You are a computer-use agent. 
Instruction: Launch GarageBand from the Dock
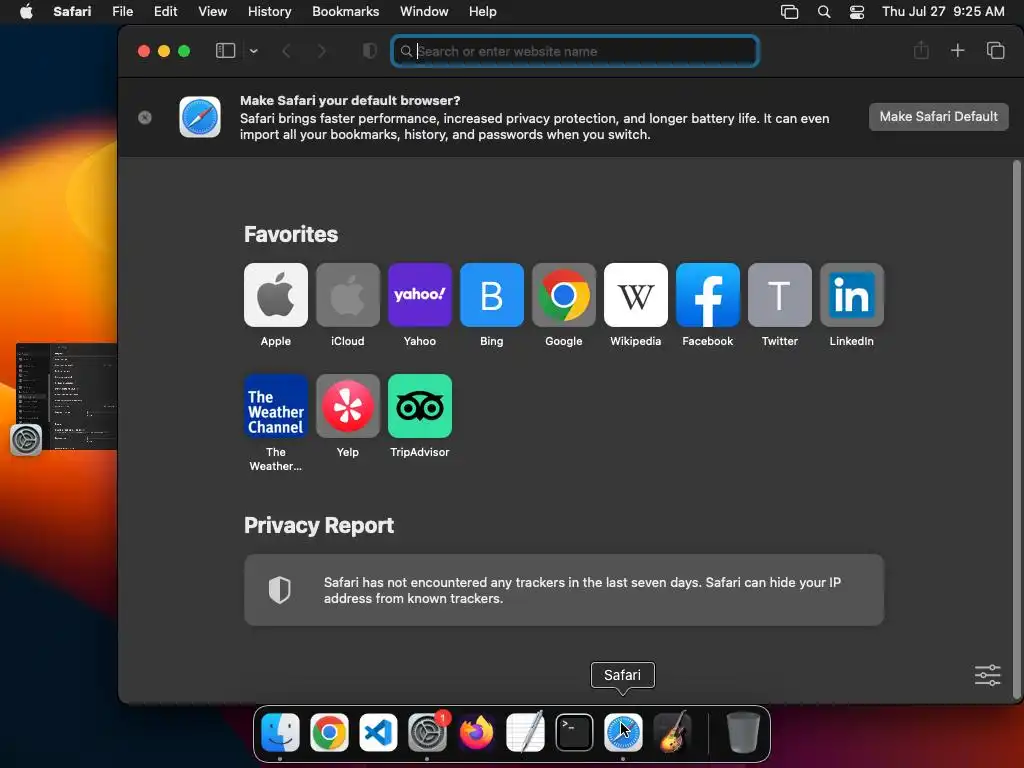[672, 732]
